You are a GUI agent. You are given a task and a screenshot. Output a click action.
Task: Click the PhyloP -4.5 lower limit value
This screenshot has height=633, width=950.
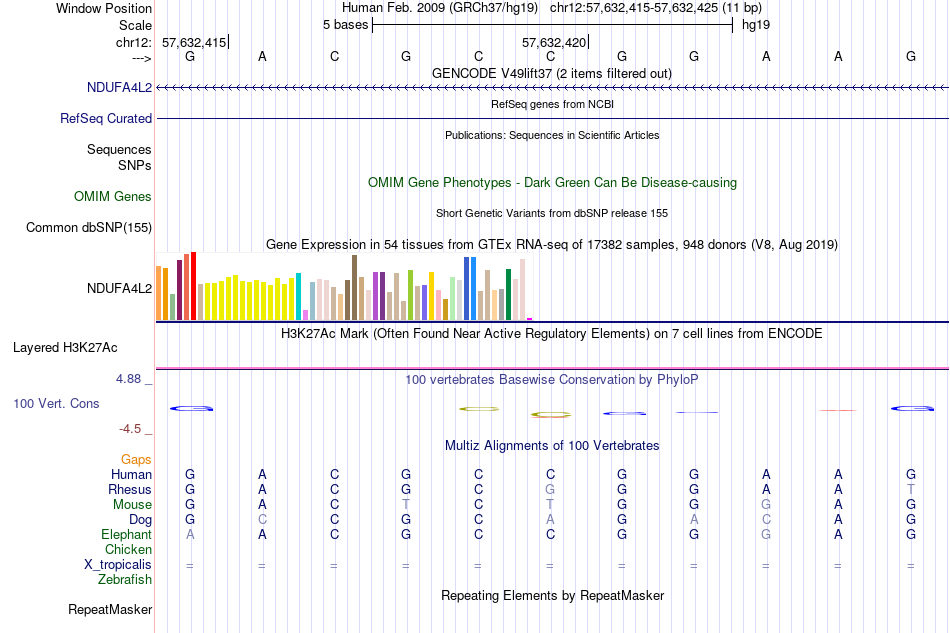[130, 429]
